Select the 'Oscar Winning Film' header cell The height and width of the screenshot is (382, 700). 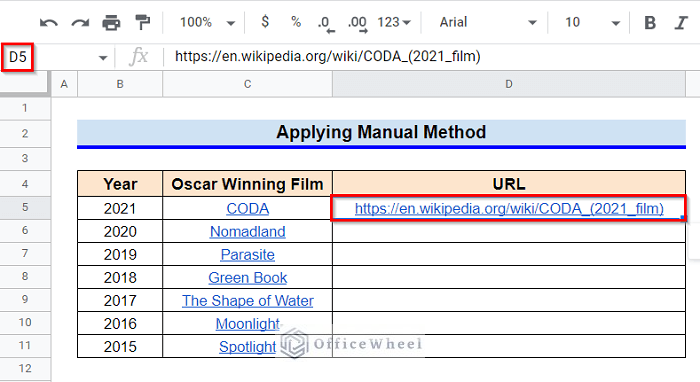[247, 184]
